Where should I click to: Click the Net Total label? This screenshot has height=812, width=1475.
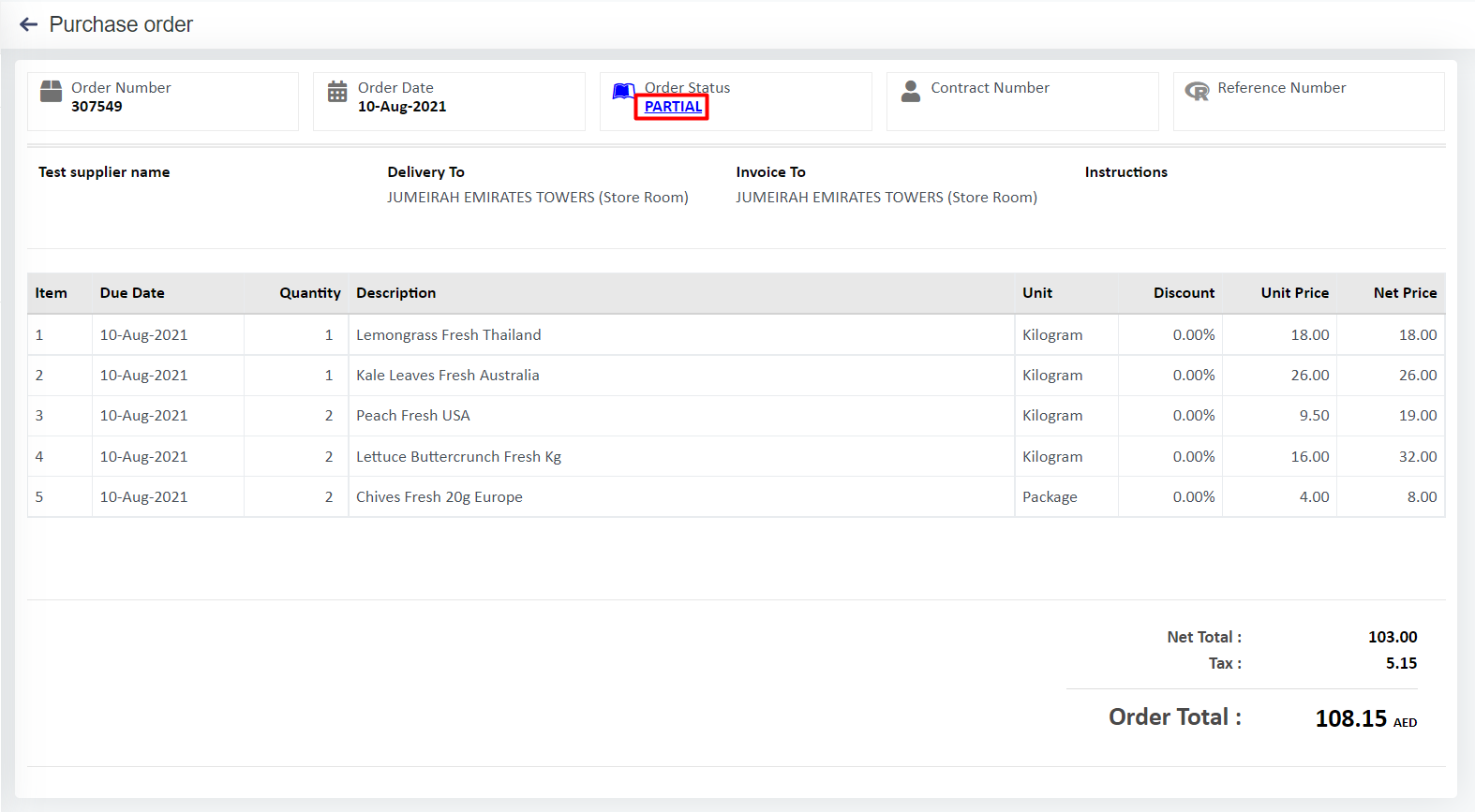[1204, 637]
